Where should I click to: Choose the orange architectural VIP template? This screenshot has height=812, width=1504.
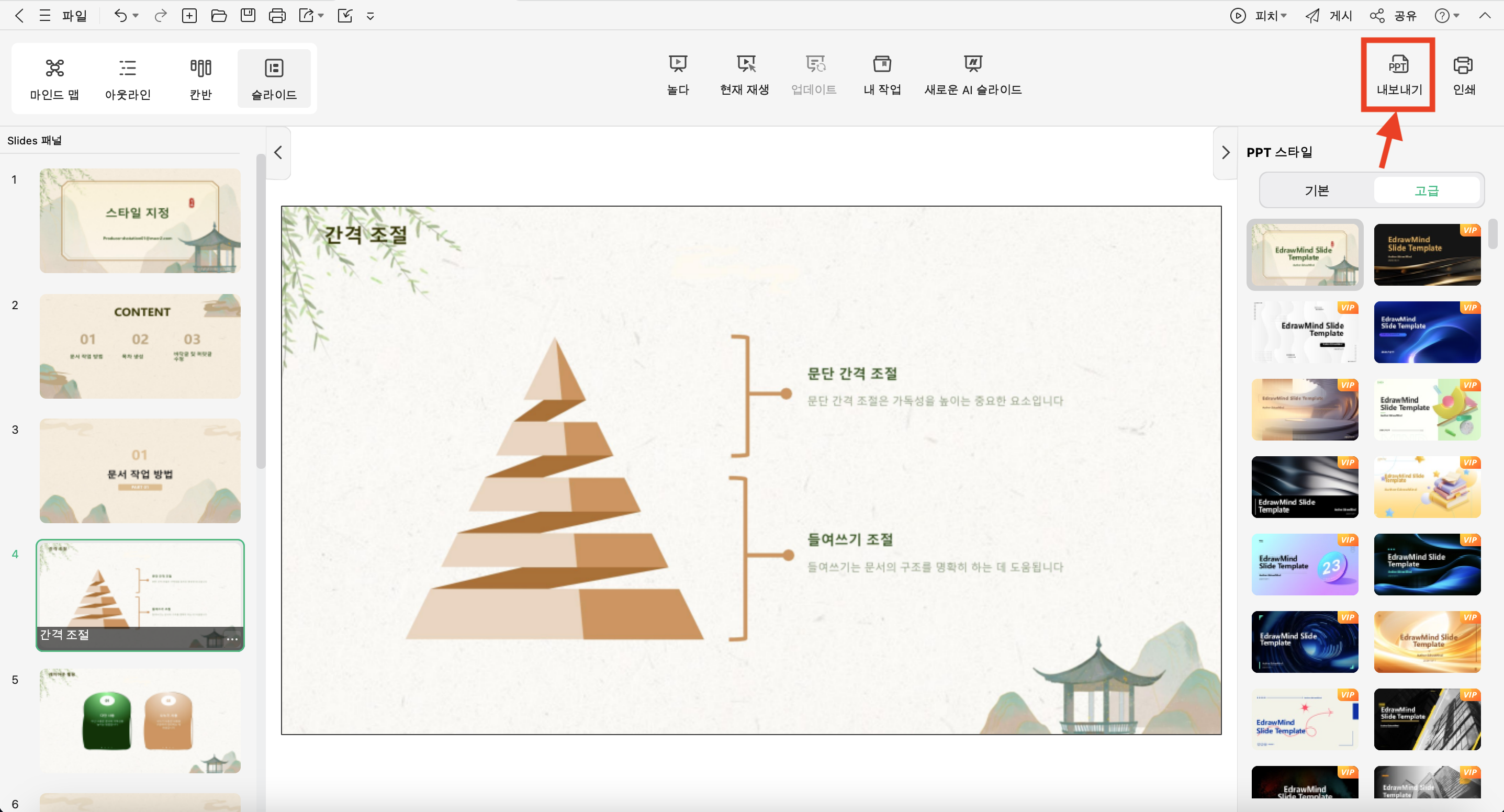point(1304,409)
